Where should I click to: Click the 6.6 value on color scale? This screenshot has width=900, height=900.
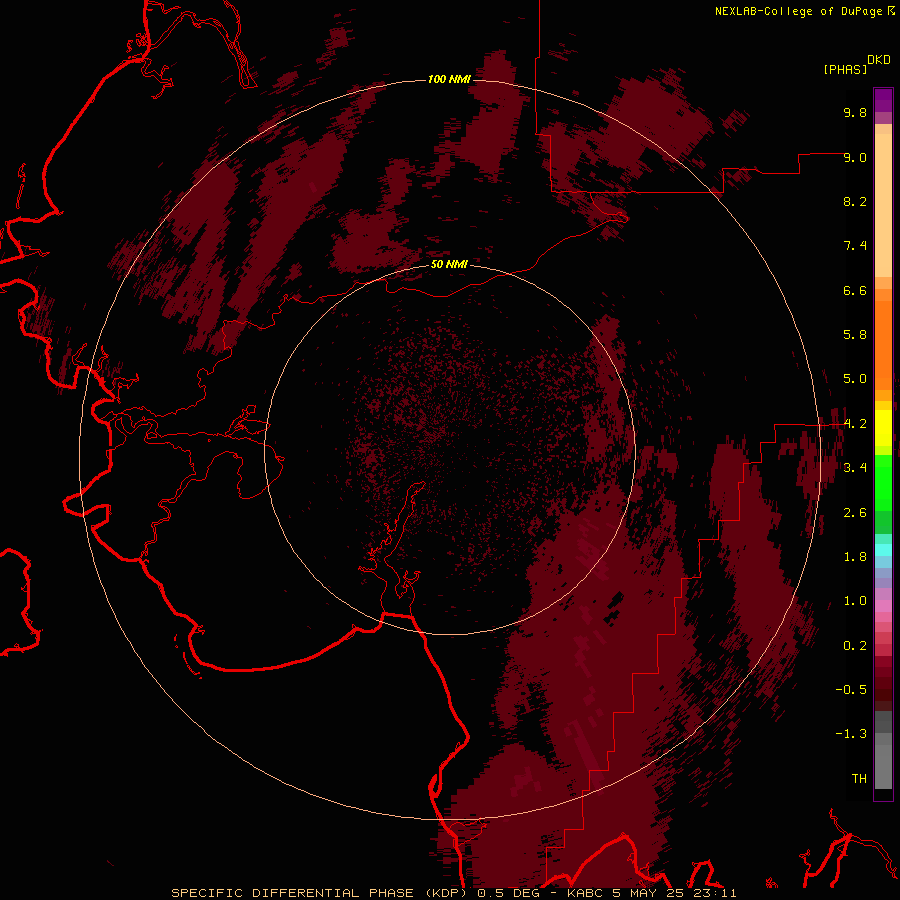coord(855,290)
